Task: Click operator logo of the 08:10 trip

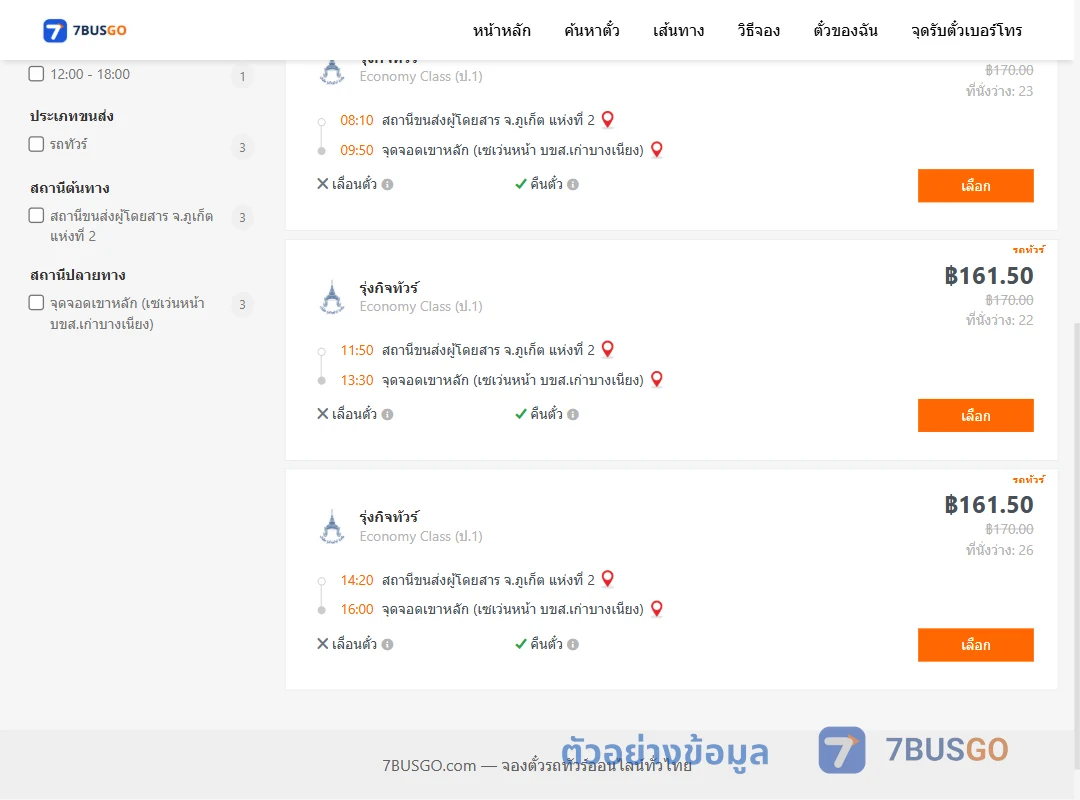Action: coord(332,72)
